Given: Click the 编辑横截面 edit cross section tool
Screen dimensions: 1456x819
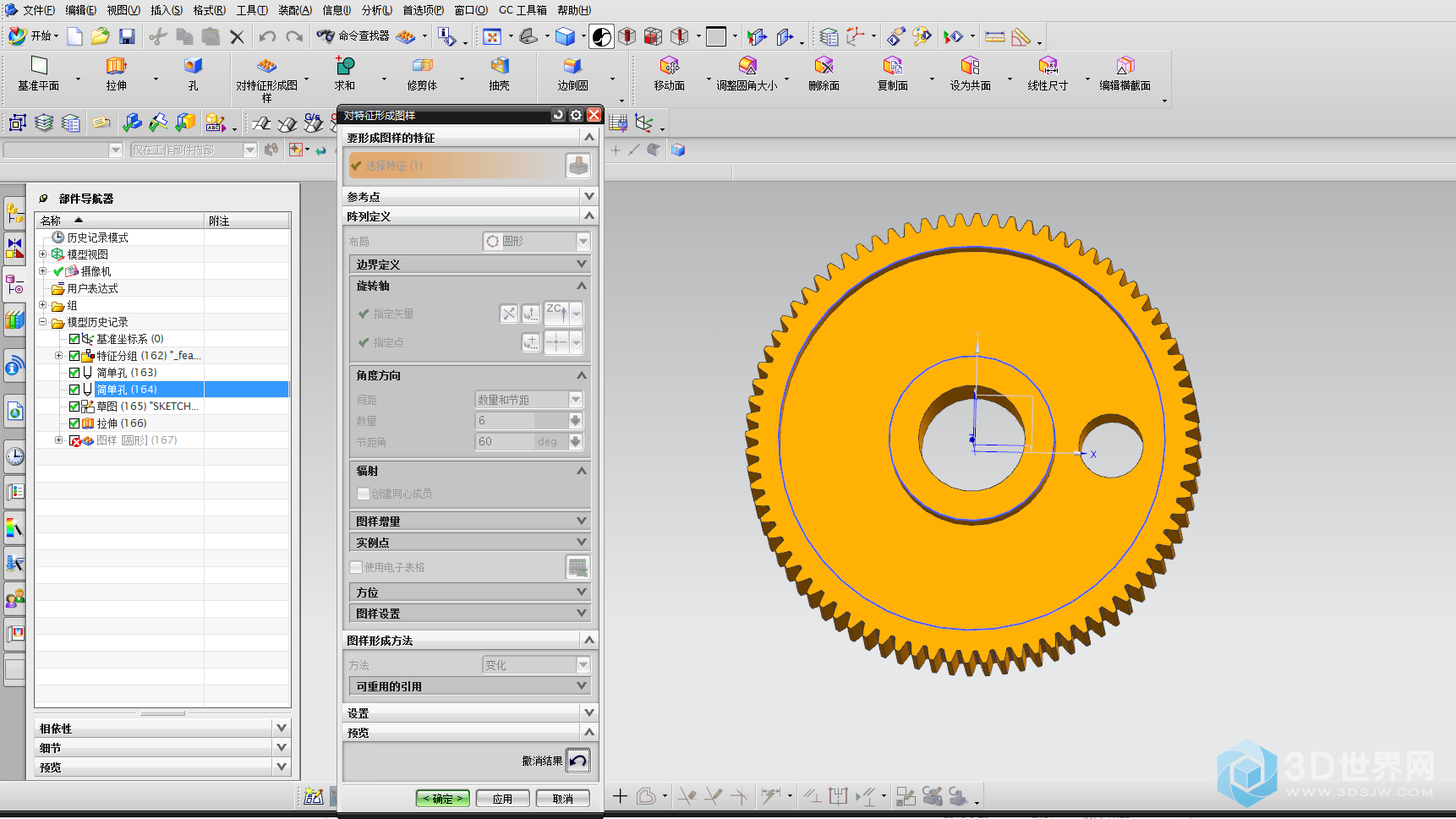Looking at the screenshot, I should (1125, 74).
